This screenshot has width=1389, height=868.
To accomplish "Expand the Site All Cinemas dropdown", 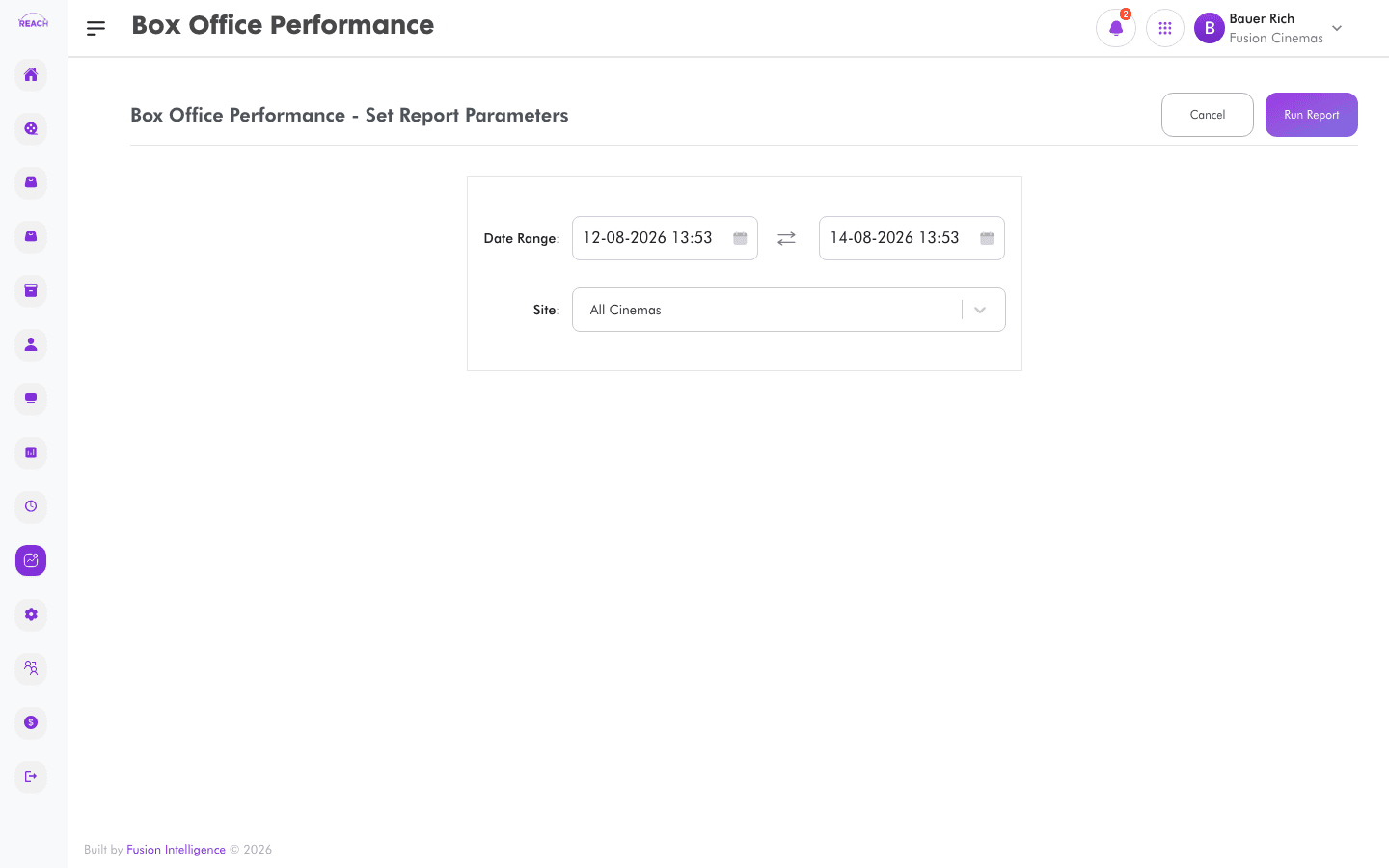I will (789, 310).
